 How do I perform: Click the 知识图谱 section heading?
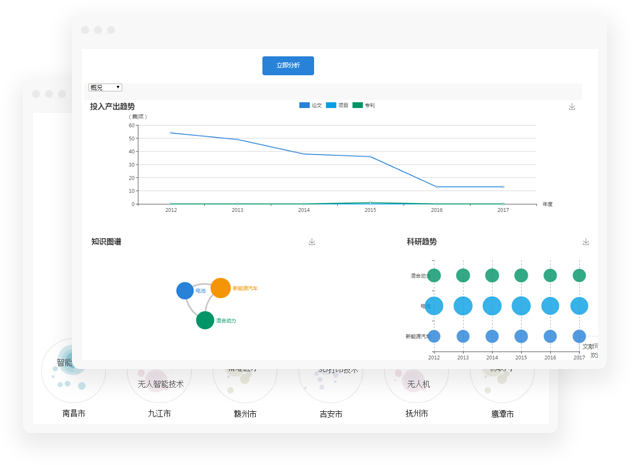[x=106, y=241]
